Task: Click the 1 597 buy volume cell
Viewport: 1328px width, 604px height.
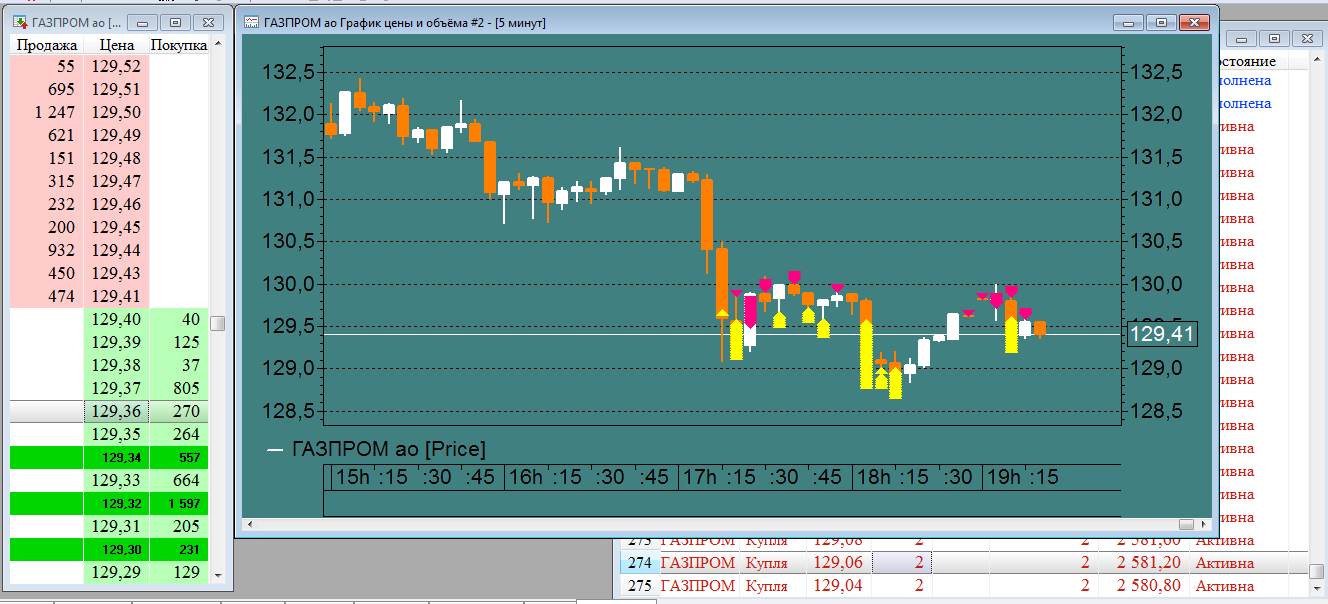Action: coord(179,503)
